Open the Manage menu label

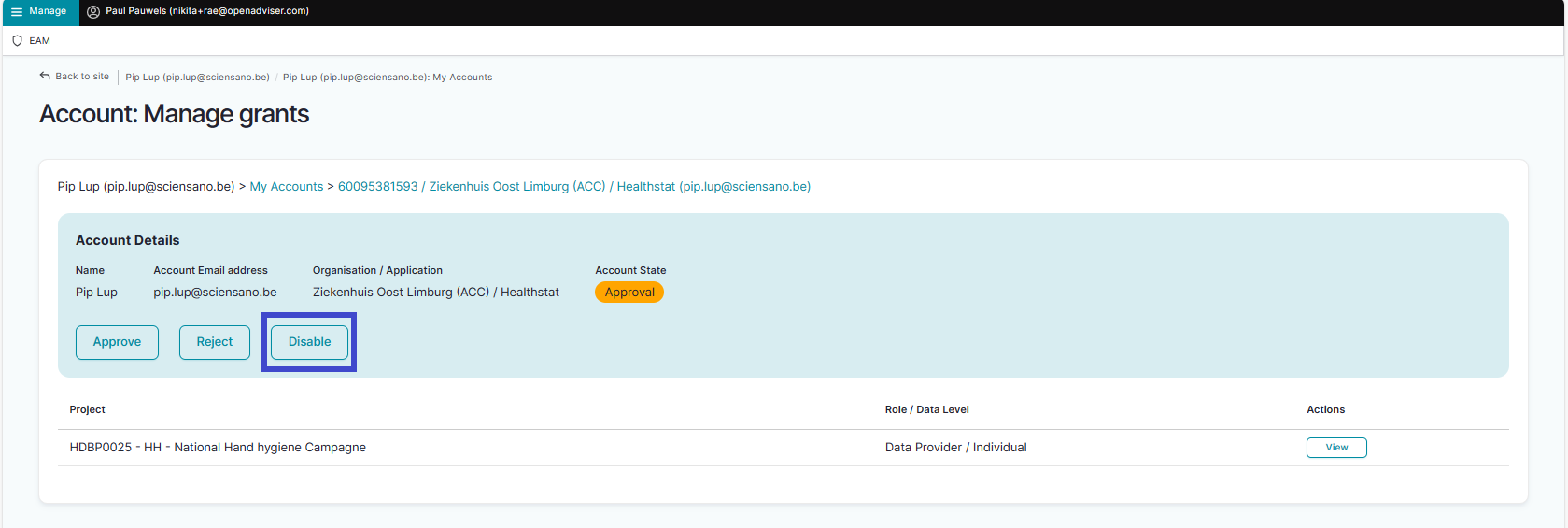pos(48,11)
